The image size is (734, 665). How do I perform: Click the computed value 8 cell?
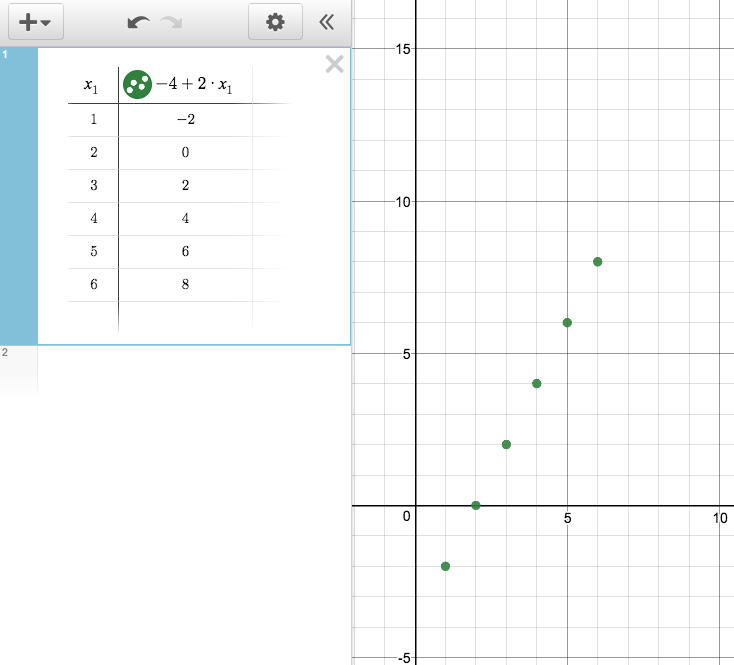click(x=186, y=285)
